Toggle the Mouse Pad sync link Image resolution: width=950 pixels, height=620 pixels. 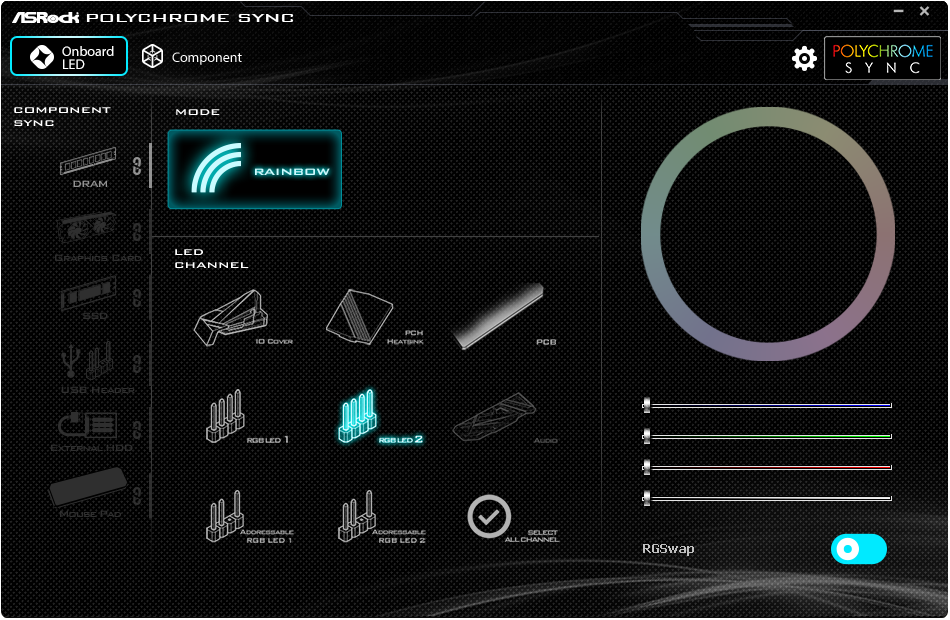pyautogui.click(x=137, y=496)
